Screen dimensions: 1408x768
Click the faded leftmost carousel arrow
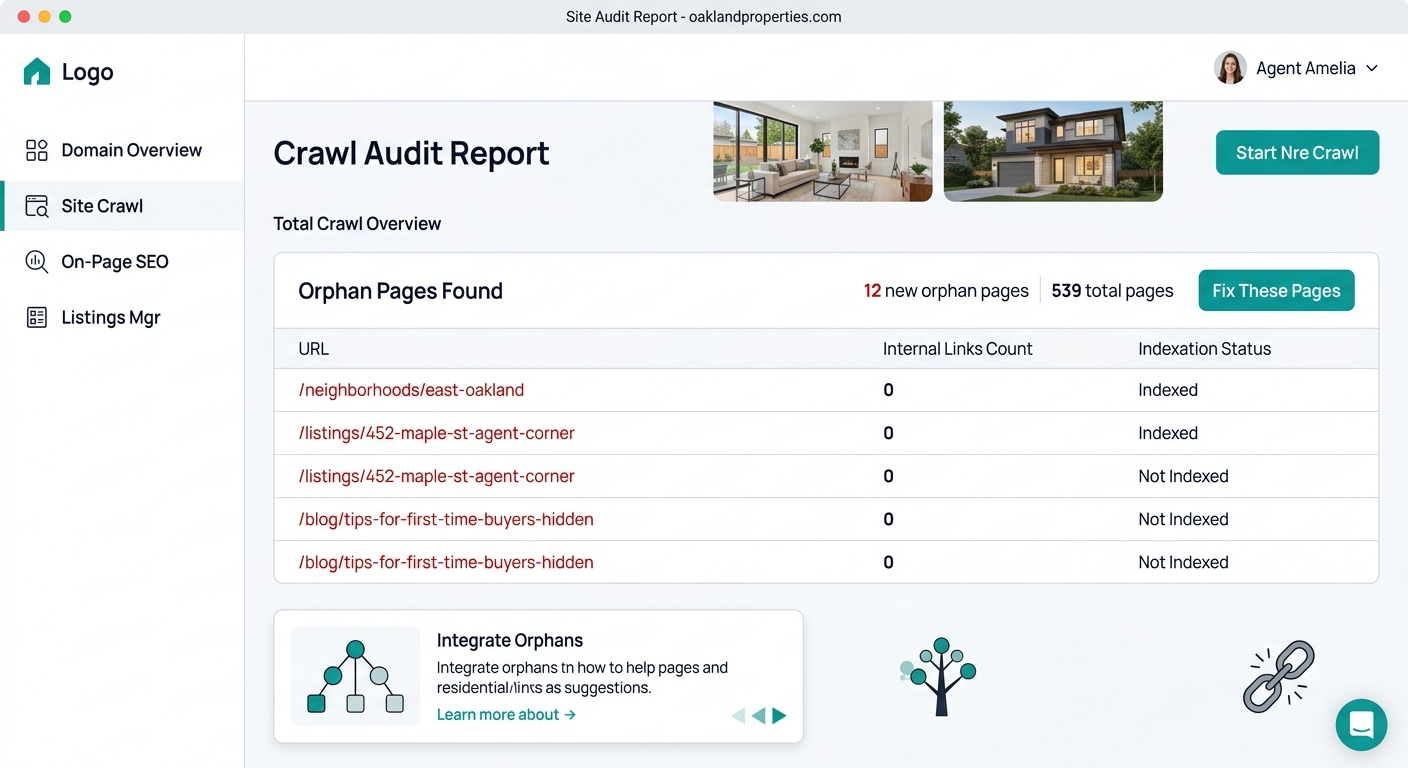coord(738,716)
